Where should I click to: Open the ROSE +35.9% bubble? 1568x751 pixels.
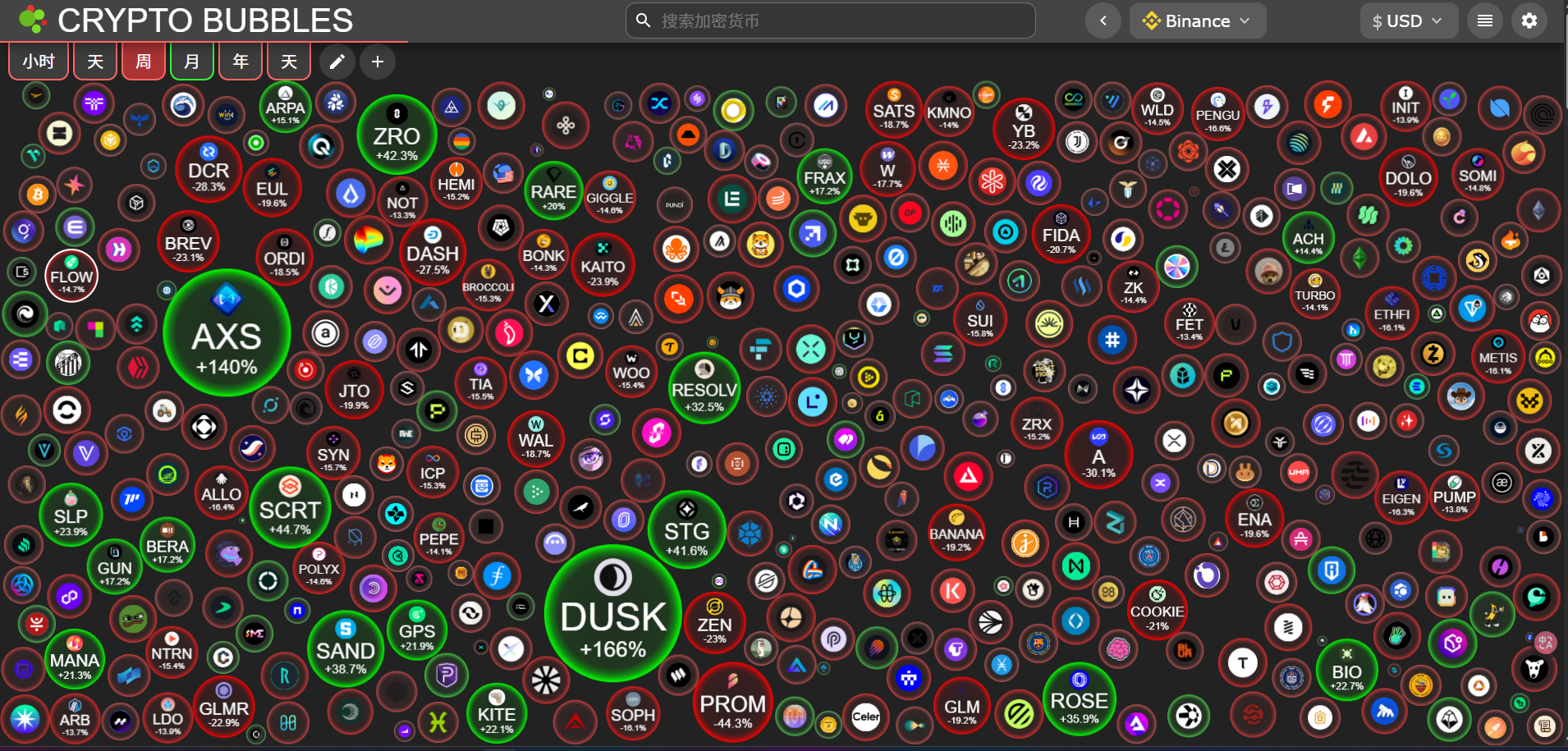point(1079,699)
